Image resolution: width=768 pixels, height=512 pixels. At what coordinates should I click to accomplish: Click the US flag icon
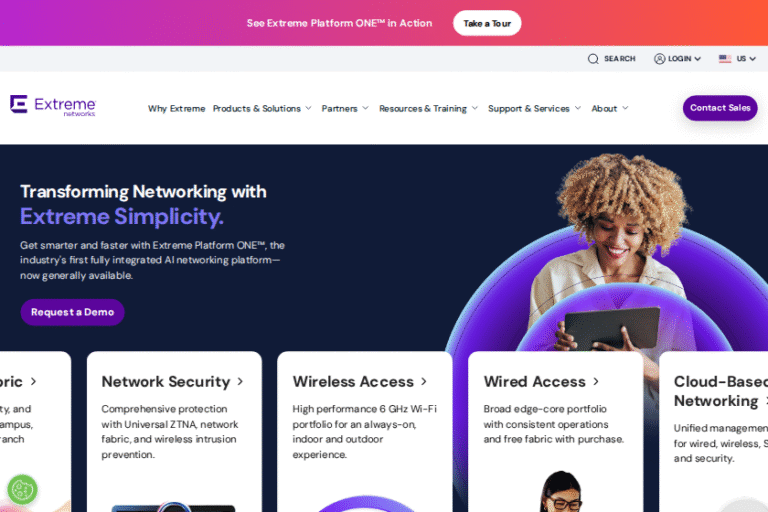(724, 59)
